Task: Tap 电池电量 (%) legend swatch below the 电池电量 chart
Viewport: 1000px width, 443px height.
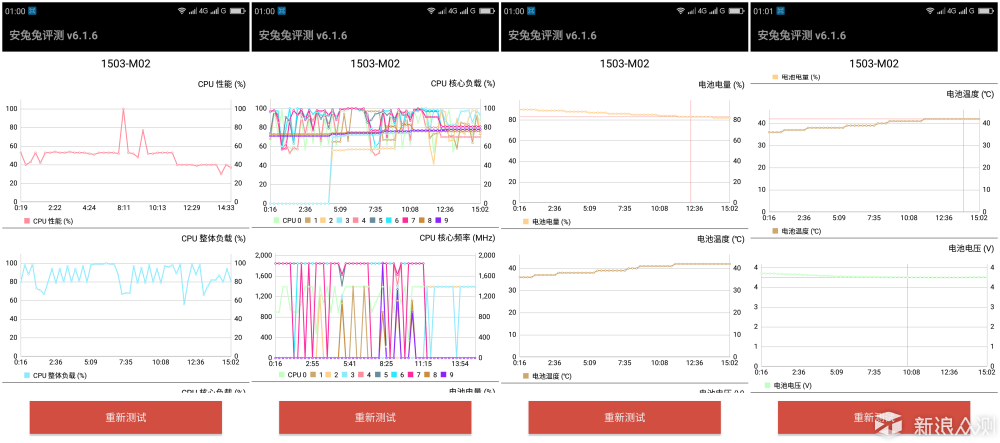Action: tap(526, 221)
